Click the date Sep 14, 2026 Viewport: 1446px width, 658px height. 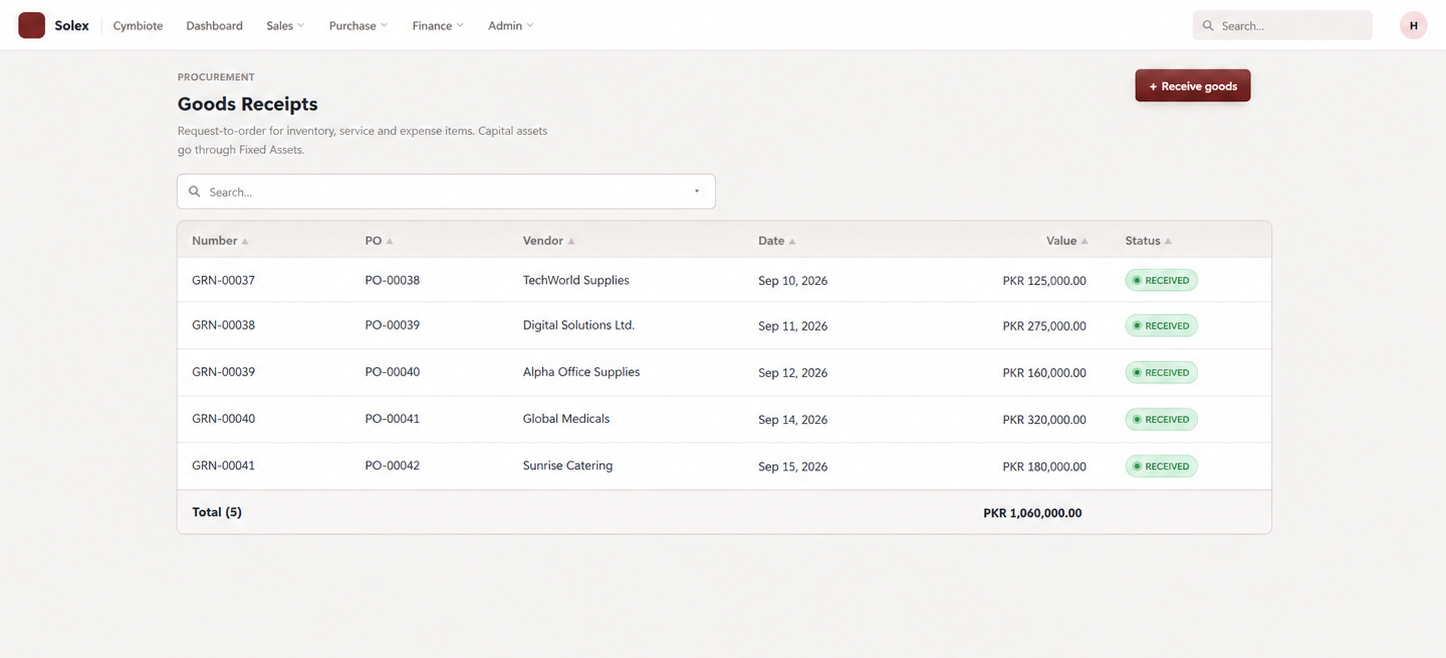[793, 420]
